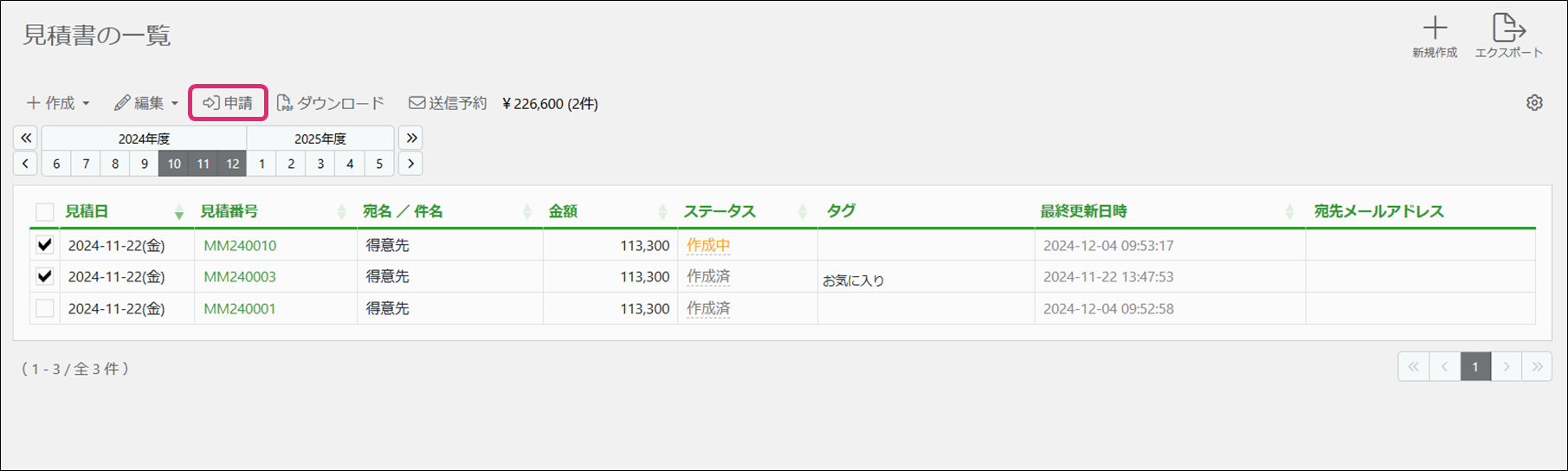Check the MM240001 row checkbox

45,308
